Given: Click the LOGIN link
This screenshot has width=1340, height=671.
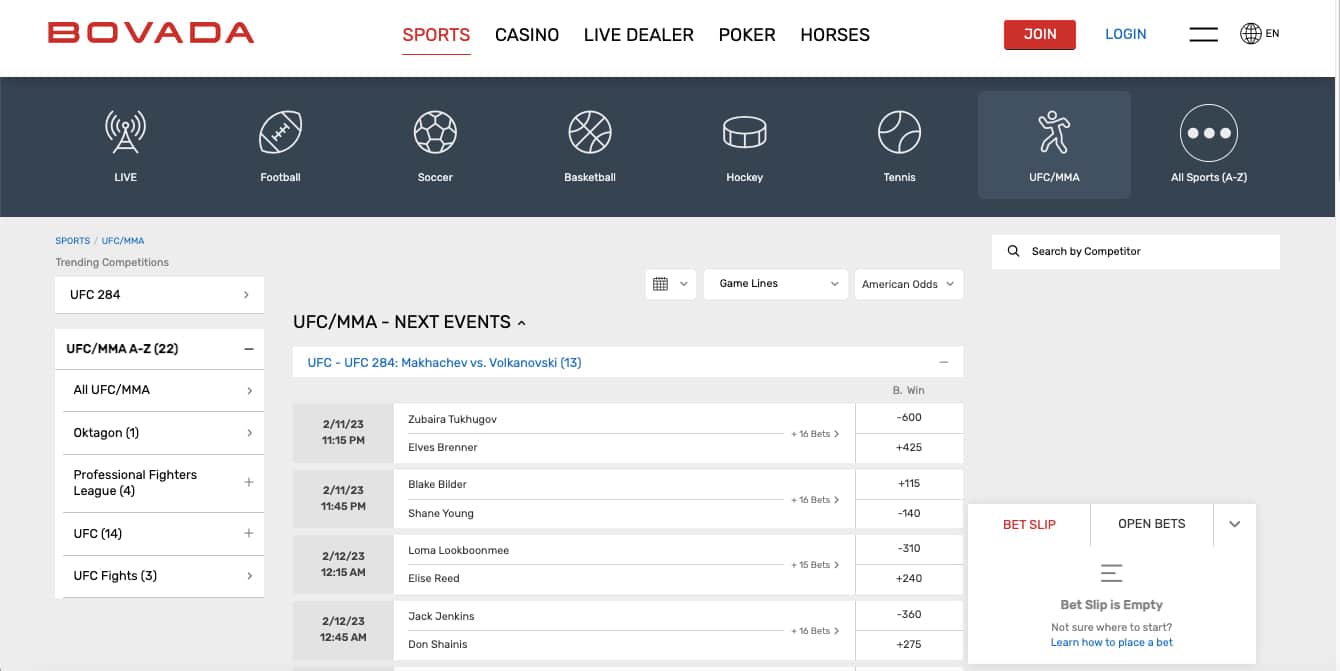Looking at the screenshot, I should pos(1126,34).
